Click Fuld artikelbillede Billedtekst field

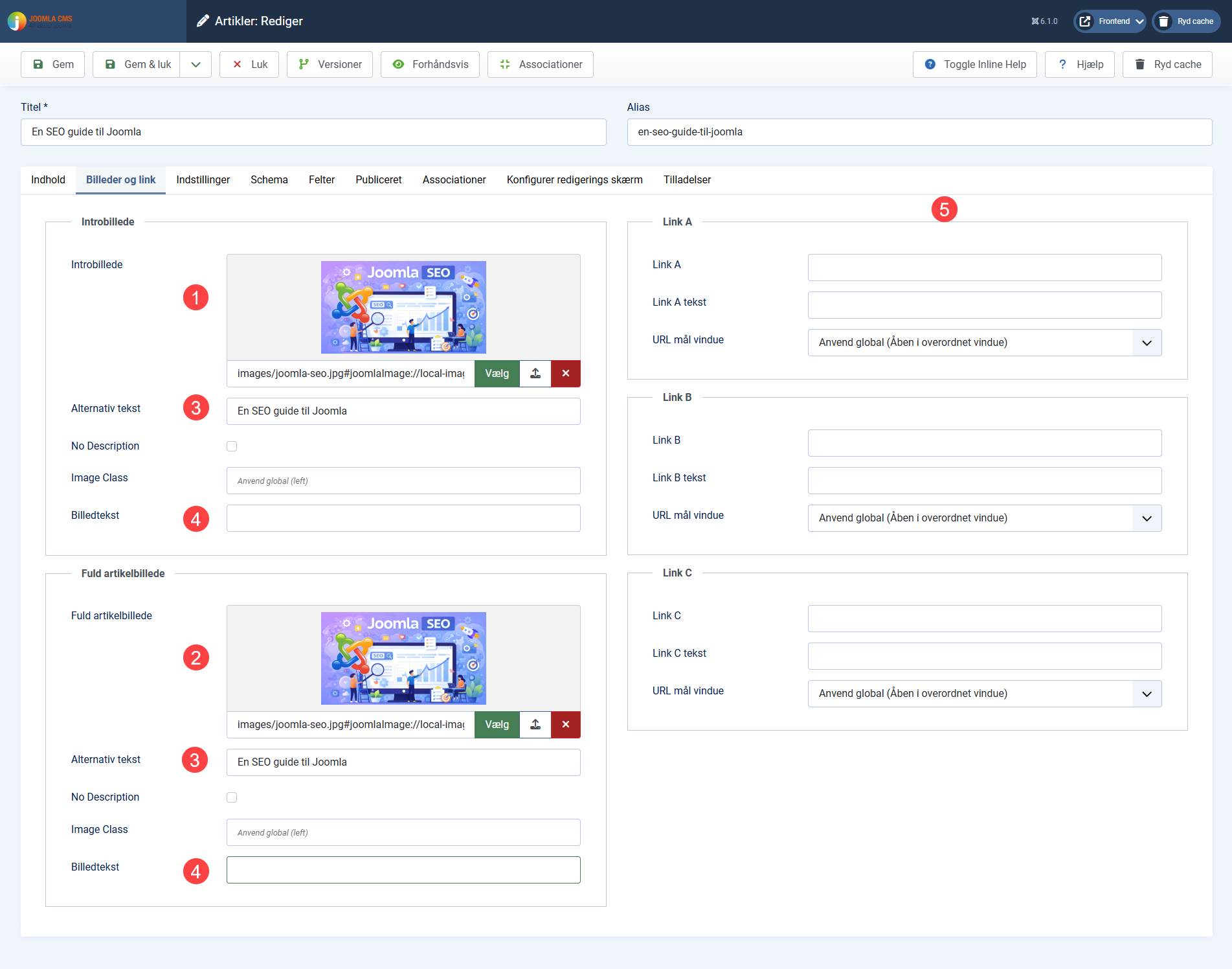click(x=403, y=870)
